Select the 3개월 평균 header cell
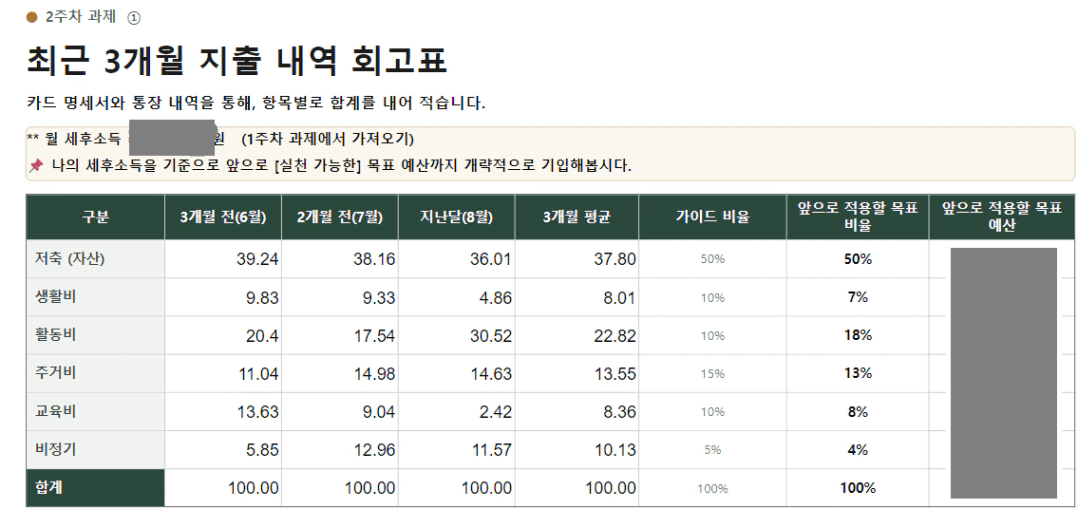The width and height of the screenshot is (1078, 509). point(577,217)
